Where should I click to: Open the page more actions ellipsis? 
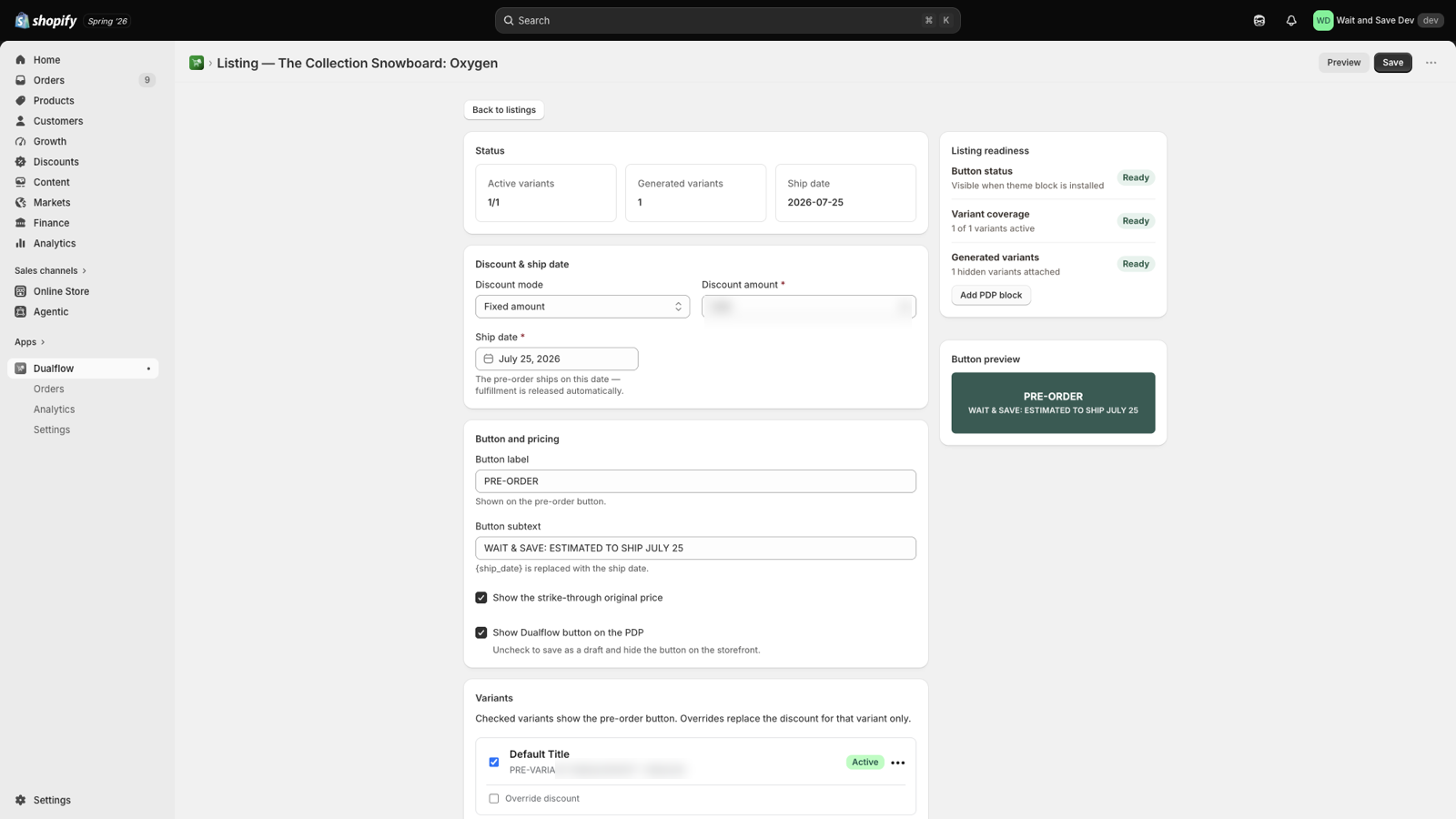(x=1431, y=63)
